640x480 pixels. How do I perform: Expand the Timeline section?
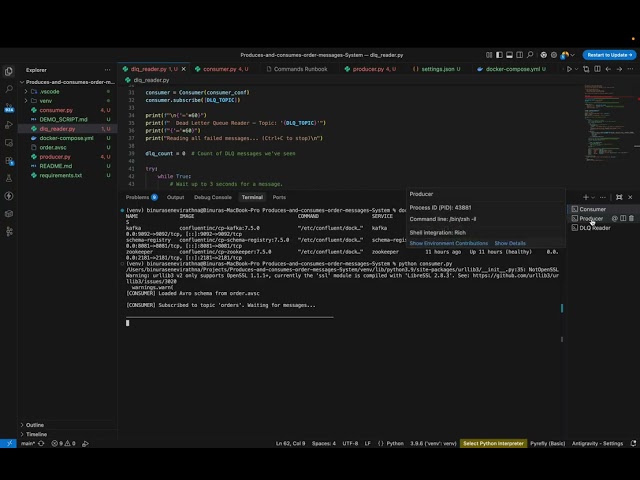coord(67,434)
